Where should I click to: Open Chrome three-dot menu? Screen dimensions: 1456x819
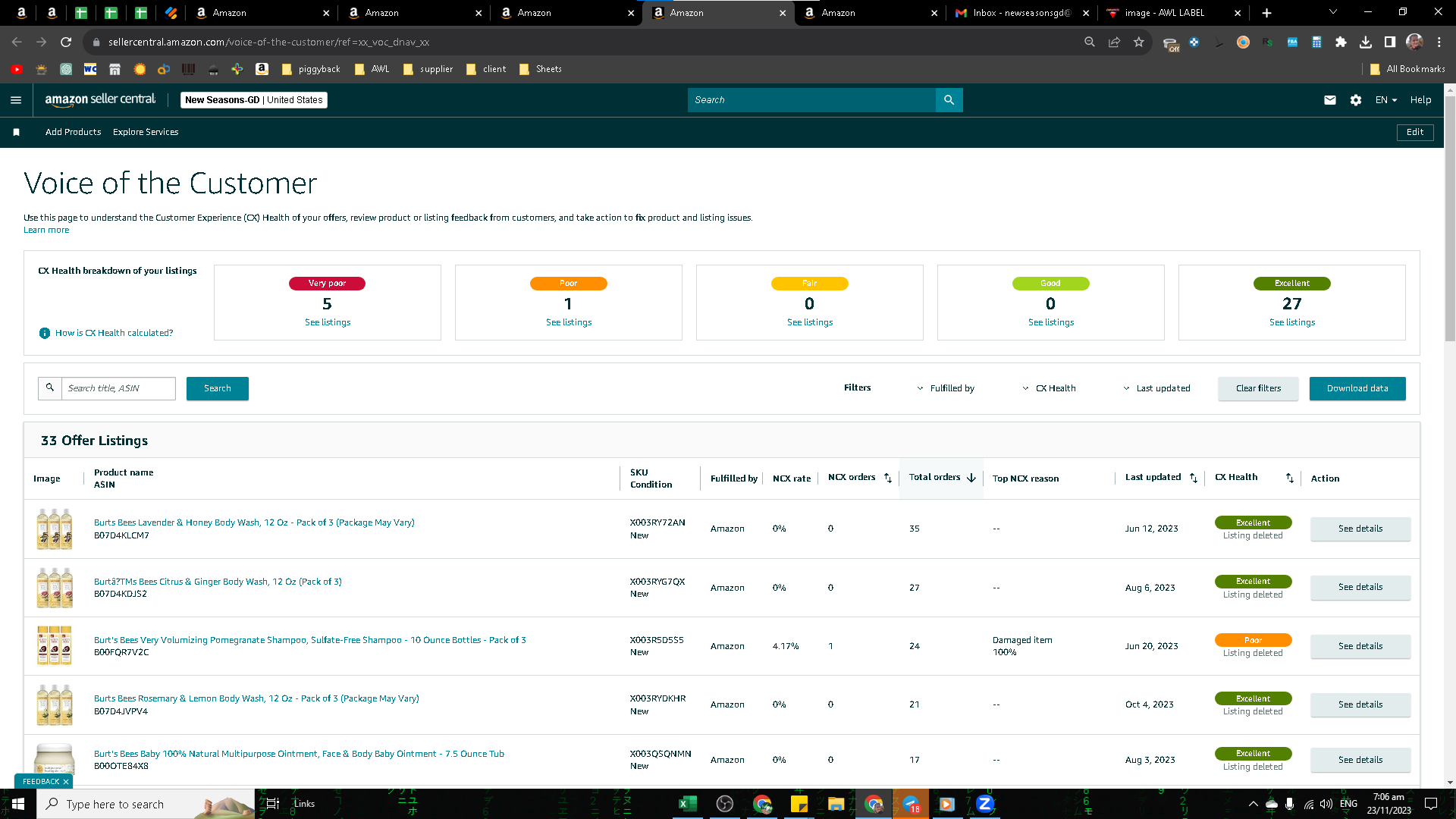pyautogui.click(x=1439, y=42)
